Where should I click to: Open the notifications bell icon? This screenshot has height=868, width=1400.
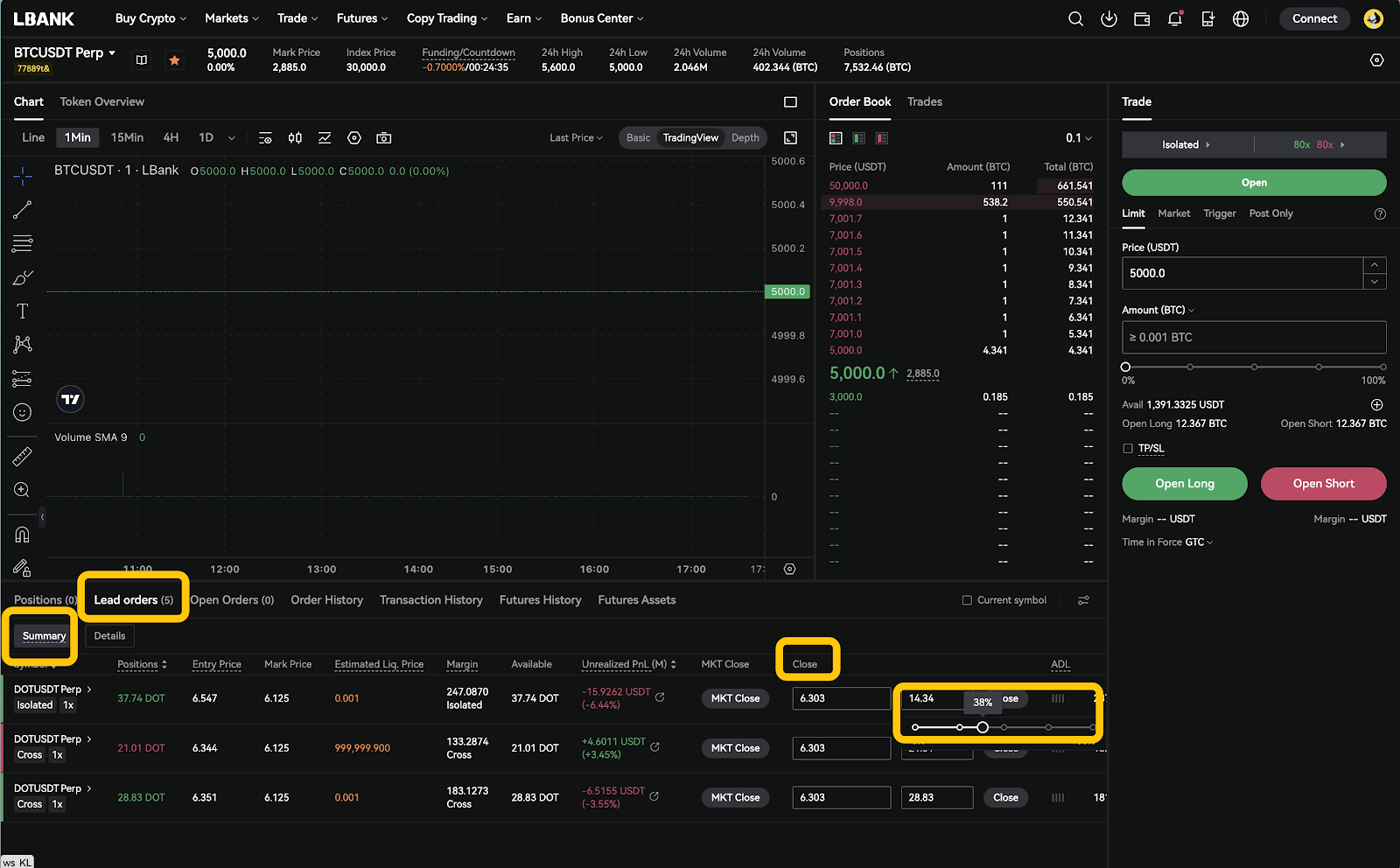tap(1175, 19)
